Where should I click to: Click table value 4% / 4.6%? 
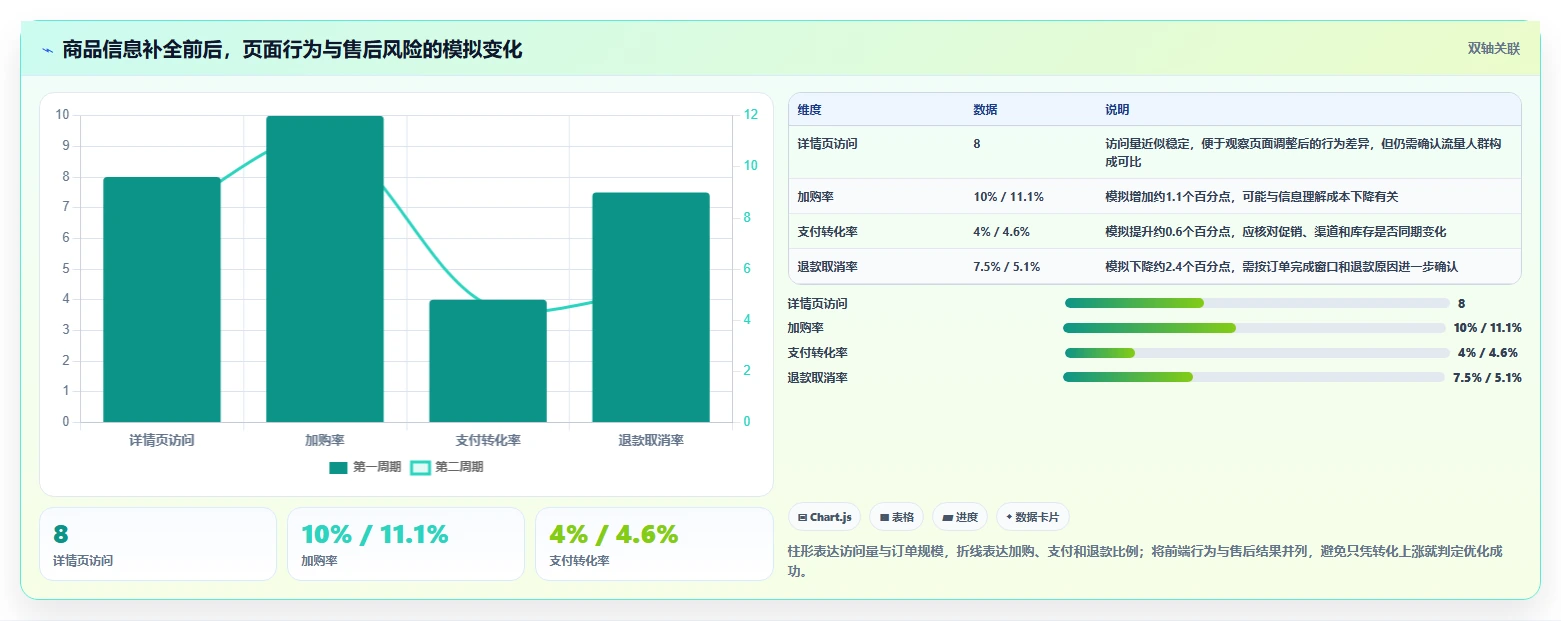1001,232
